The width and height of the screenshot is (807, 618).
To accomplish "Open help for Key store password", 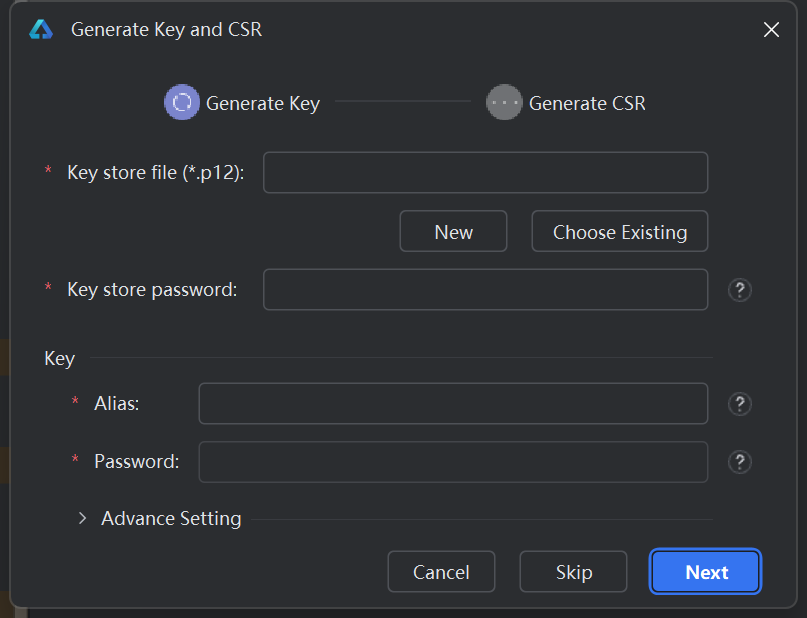I will (x=740, y=290).
